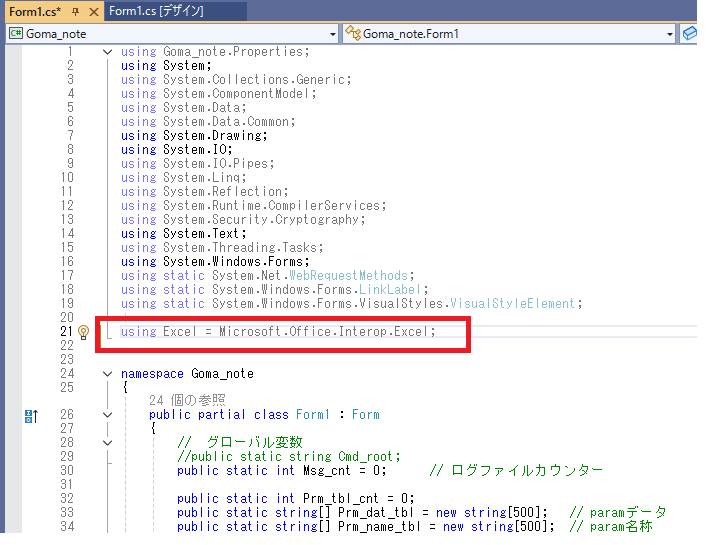The image size is (707, 545).
Task: Click the 'using Excel' line of code
Action: coord(278,332)
